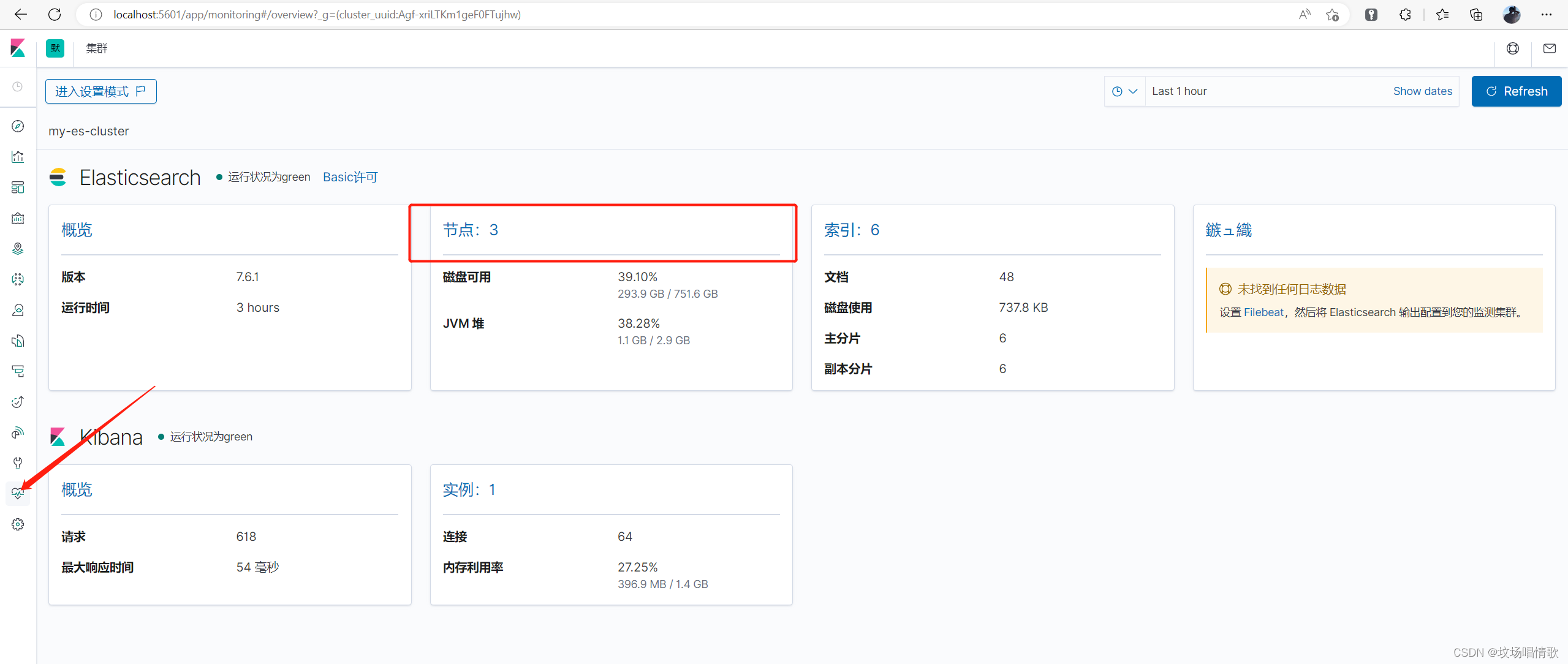The width and height of the screenshot is (1568, 664).
Task: Select the Visualize chart icon
Action: tap(18, 157)
